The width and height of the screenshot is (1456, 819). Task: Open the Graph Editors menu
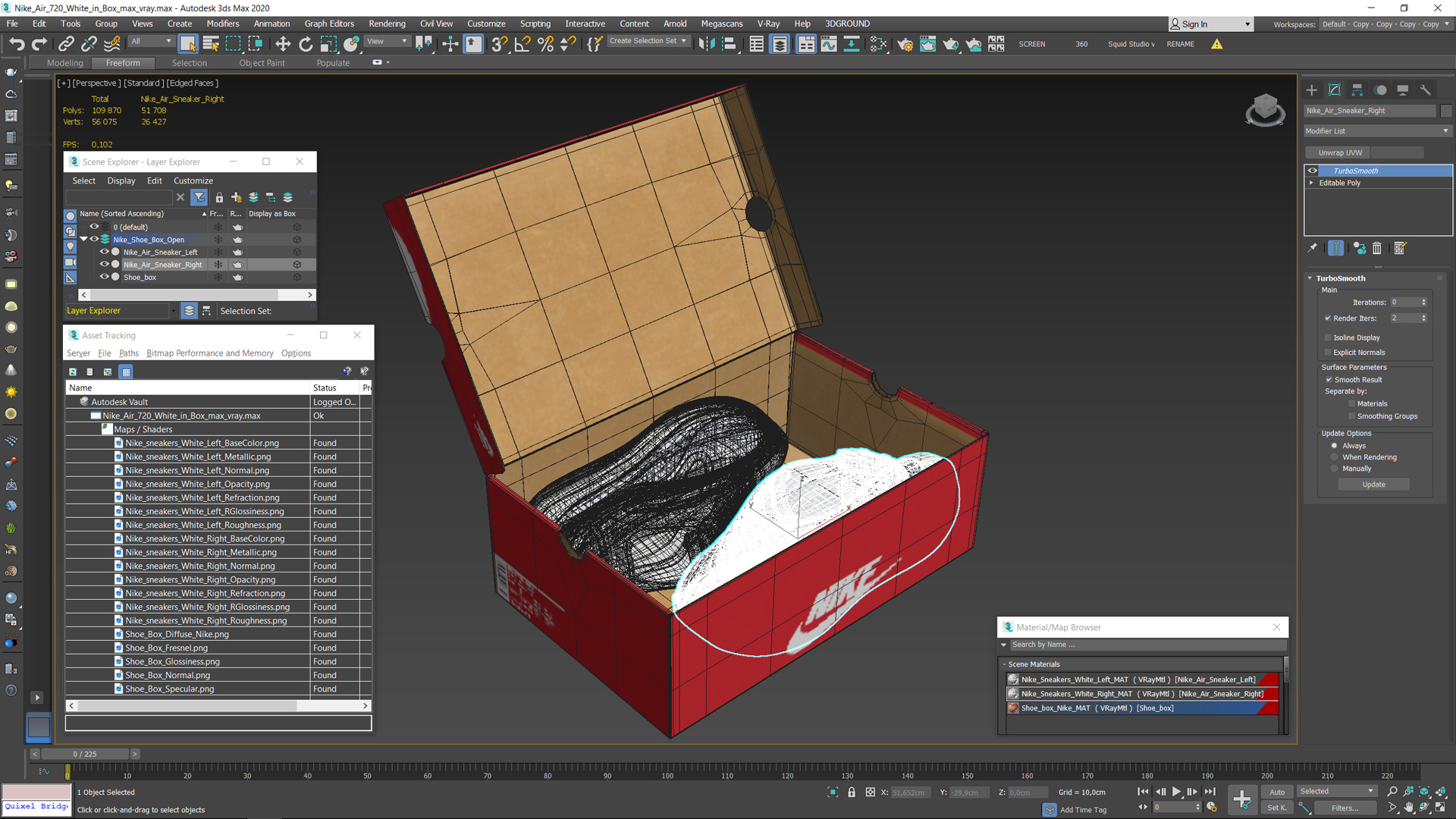pyautogui.click(x=329, y=24)
